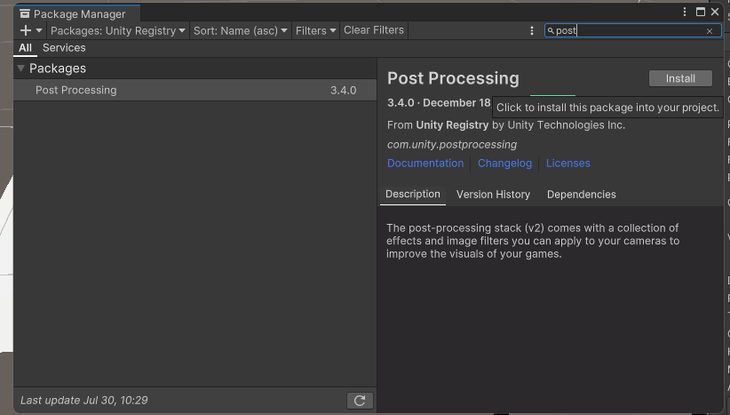Select the Package Manager window tab
Viewport: 730px width, 415px height.
(77, 14)
